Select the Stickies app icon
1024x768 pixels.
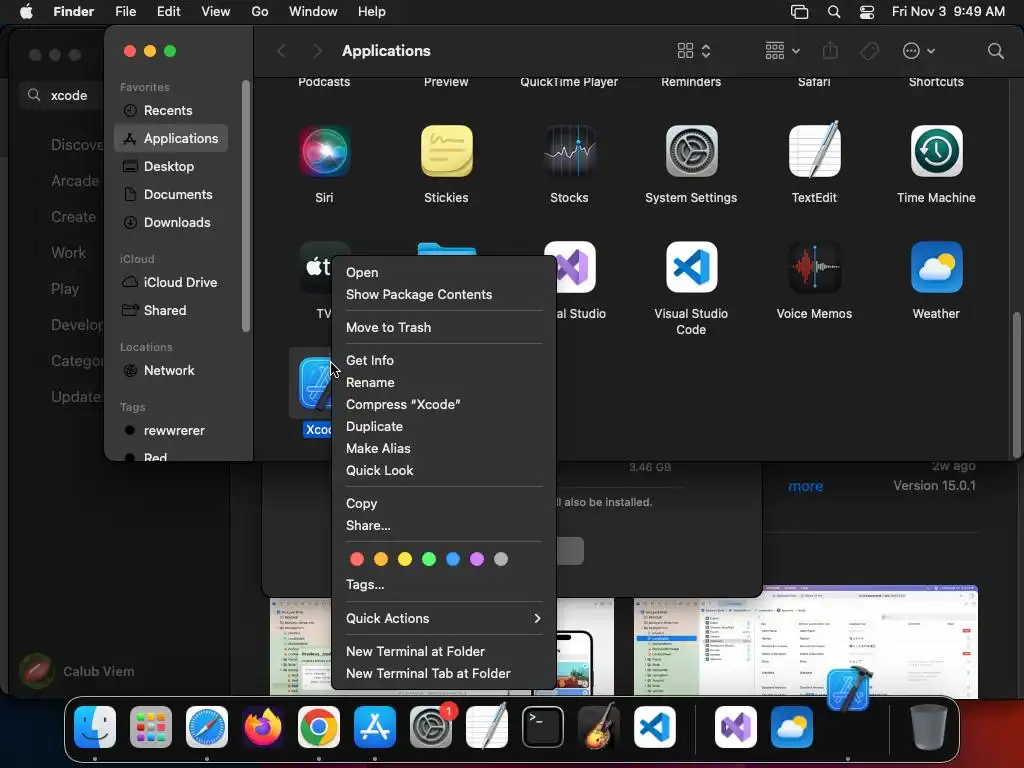(x=447, y=151)
